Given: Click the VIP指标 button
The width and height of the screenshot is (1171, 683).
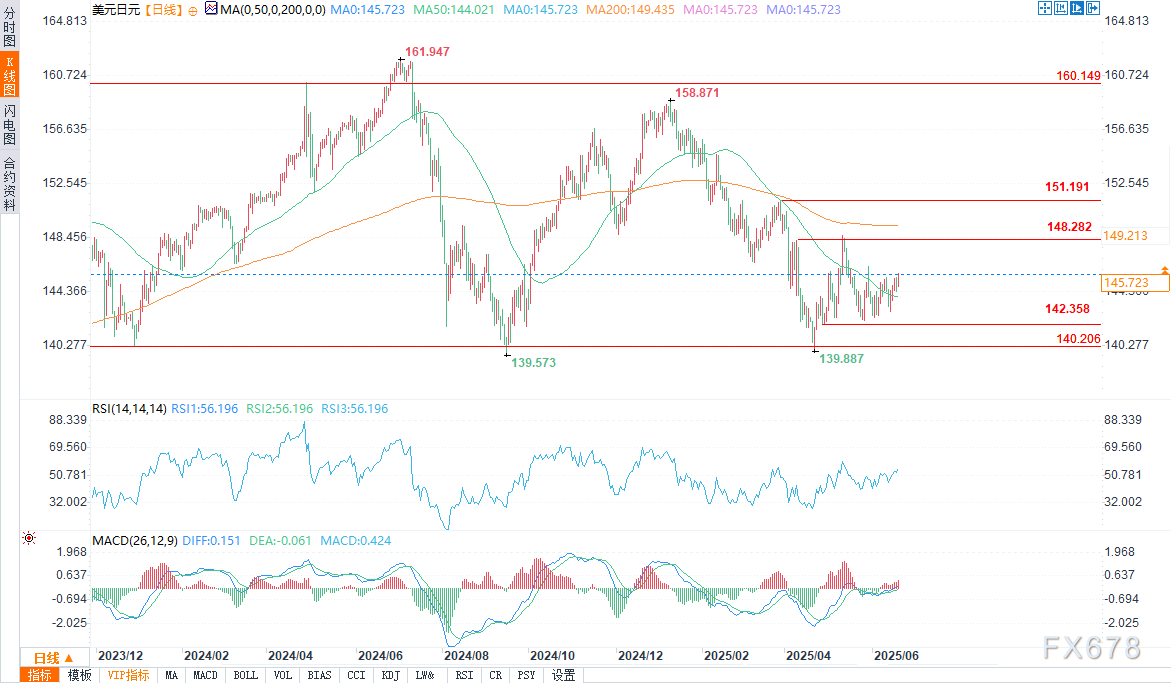Looking at the screenshot, I should click(x=128, y=675).
